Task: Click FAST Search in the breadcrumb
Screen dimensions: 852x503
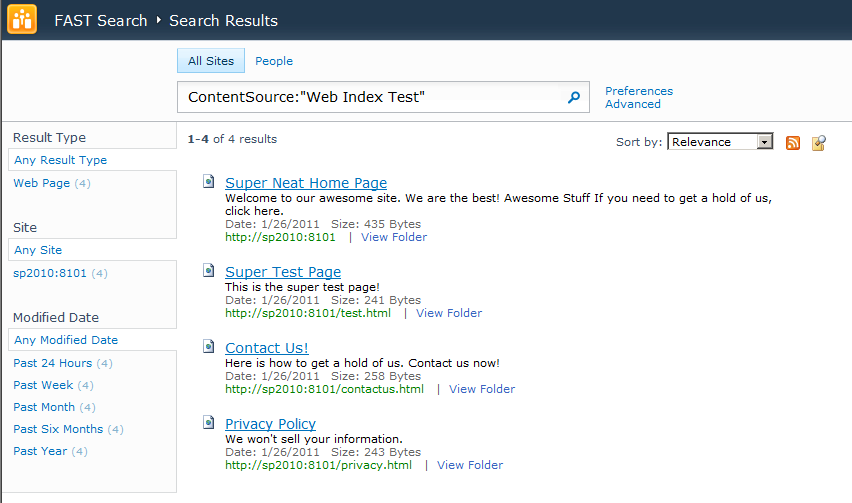Action: (101, 21)
